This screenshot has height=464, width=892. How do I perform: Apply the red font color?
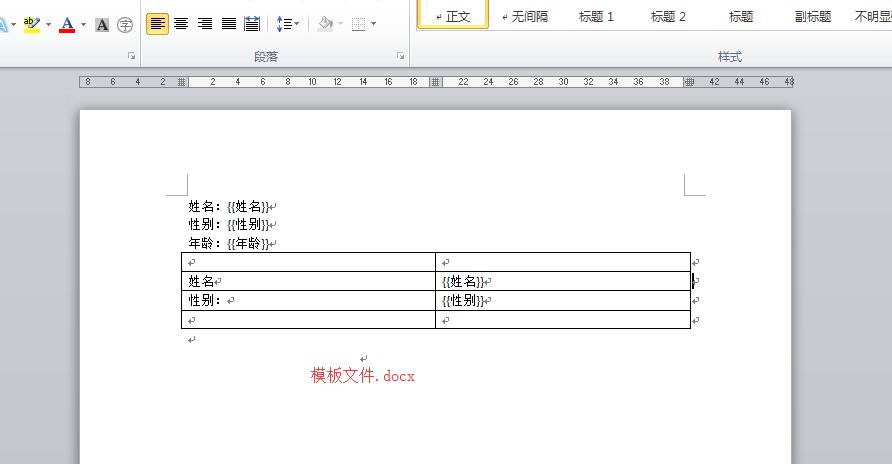[67, 24]
